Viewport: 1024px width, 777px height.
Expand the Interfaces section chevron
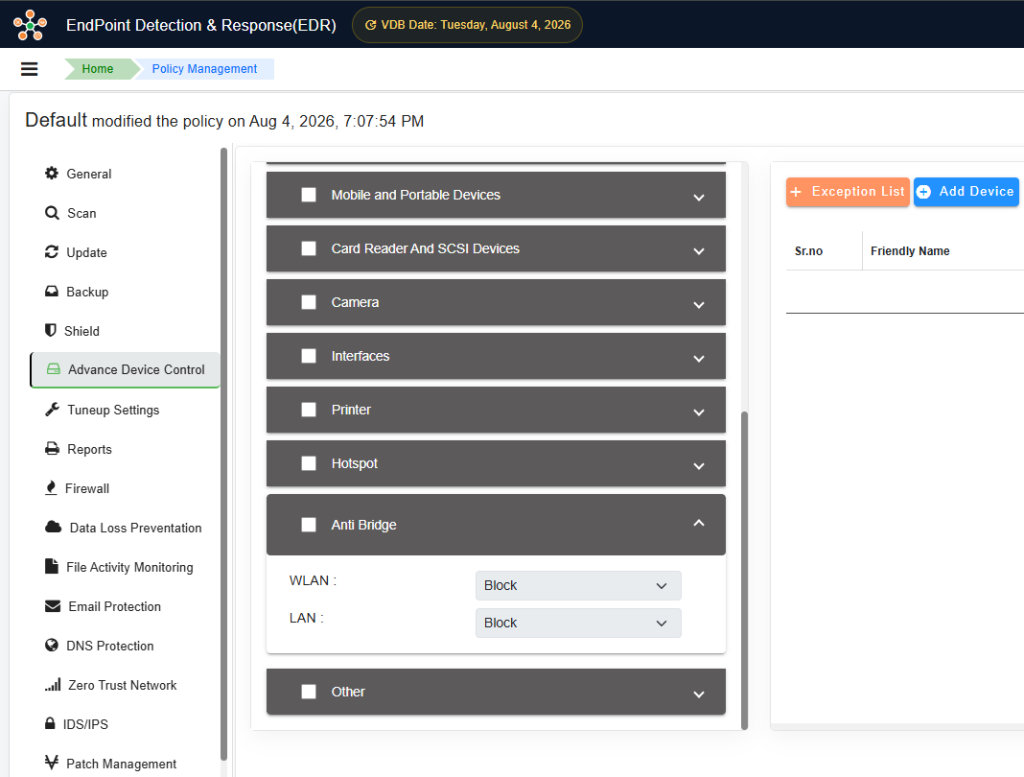[x=699, y=358]
